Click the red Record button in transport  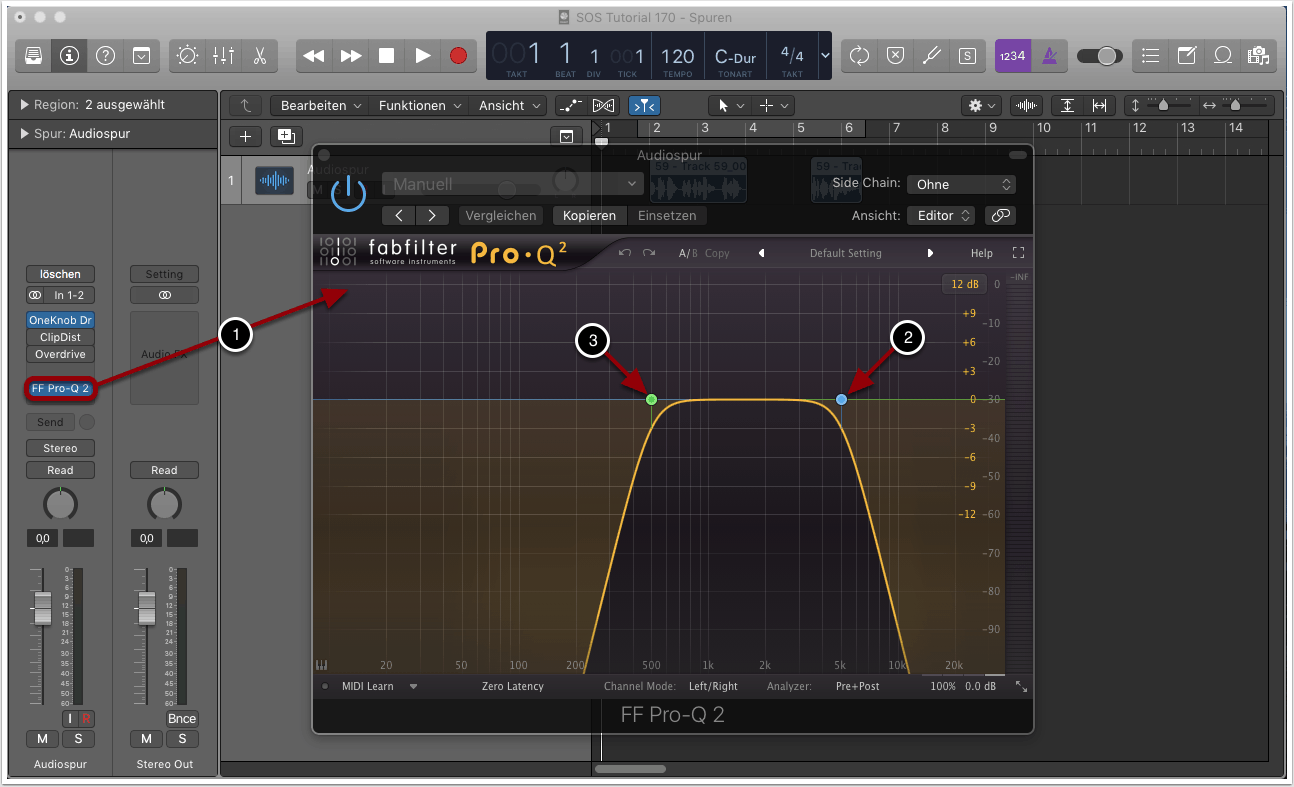click(x=458, y=56)
